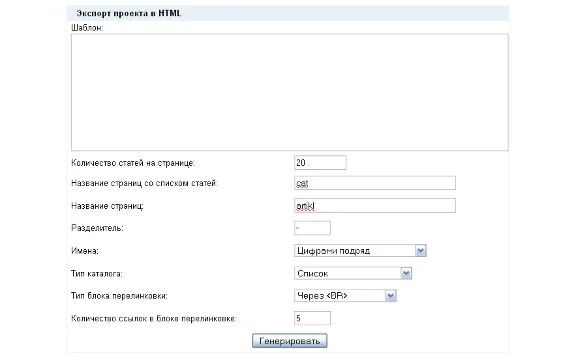Open the Тип блока перелинковки dropdown
The height and width of the screenshot is (363, 576).
(345, 296)
